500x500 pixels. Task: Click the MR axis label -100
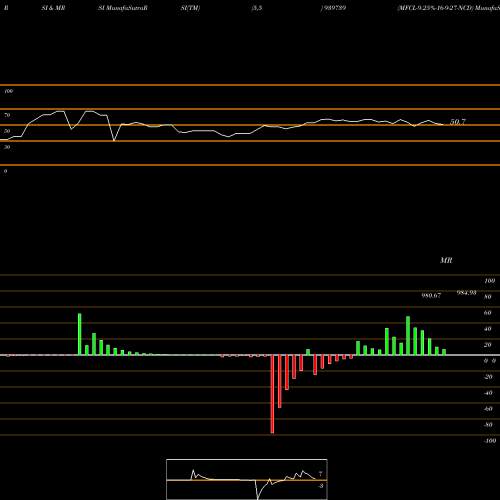point(490,441)
